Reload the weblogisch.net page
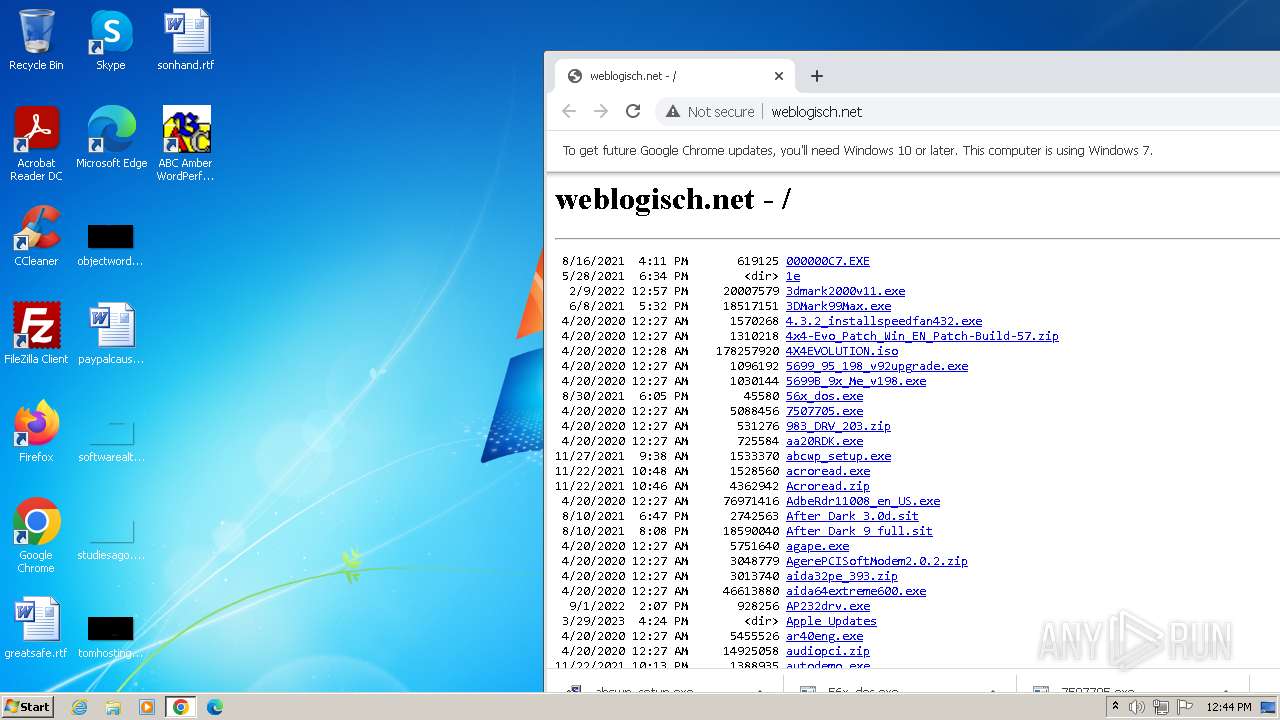Viewport: 1280px width, 720px height. (x=633, y=111)
